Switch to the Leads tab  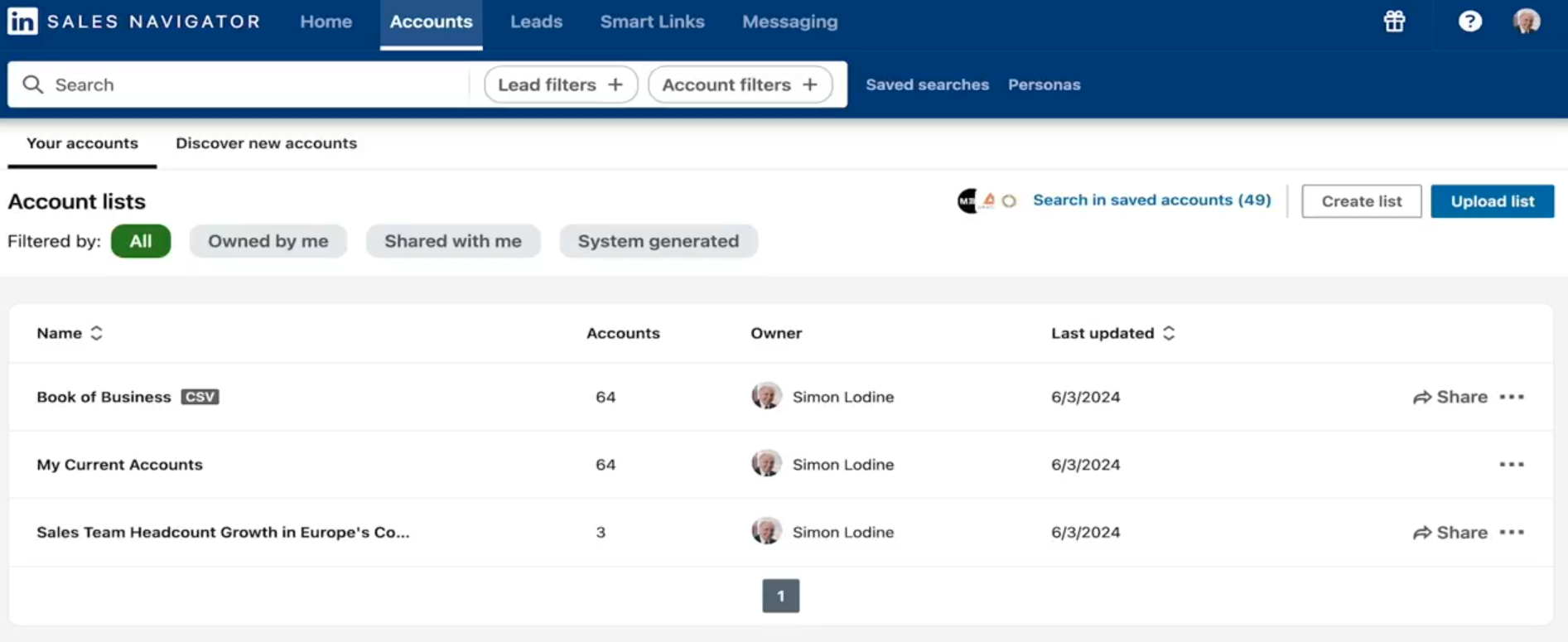click(x=536, y=22)
